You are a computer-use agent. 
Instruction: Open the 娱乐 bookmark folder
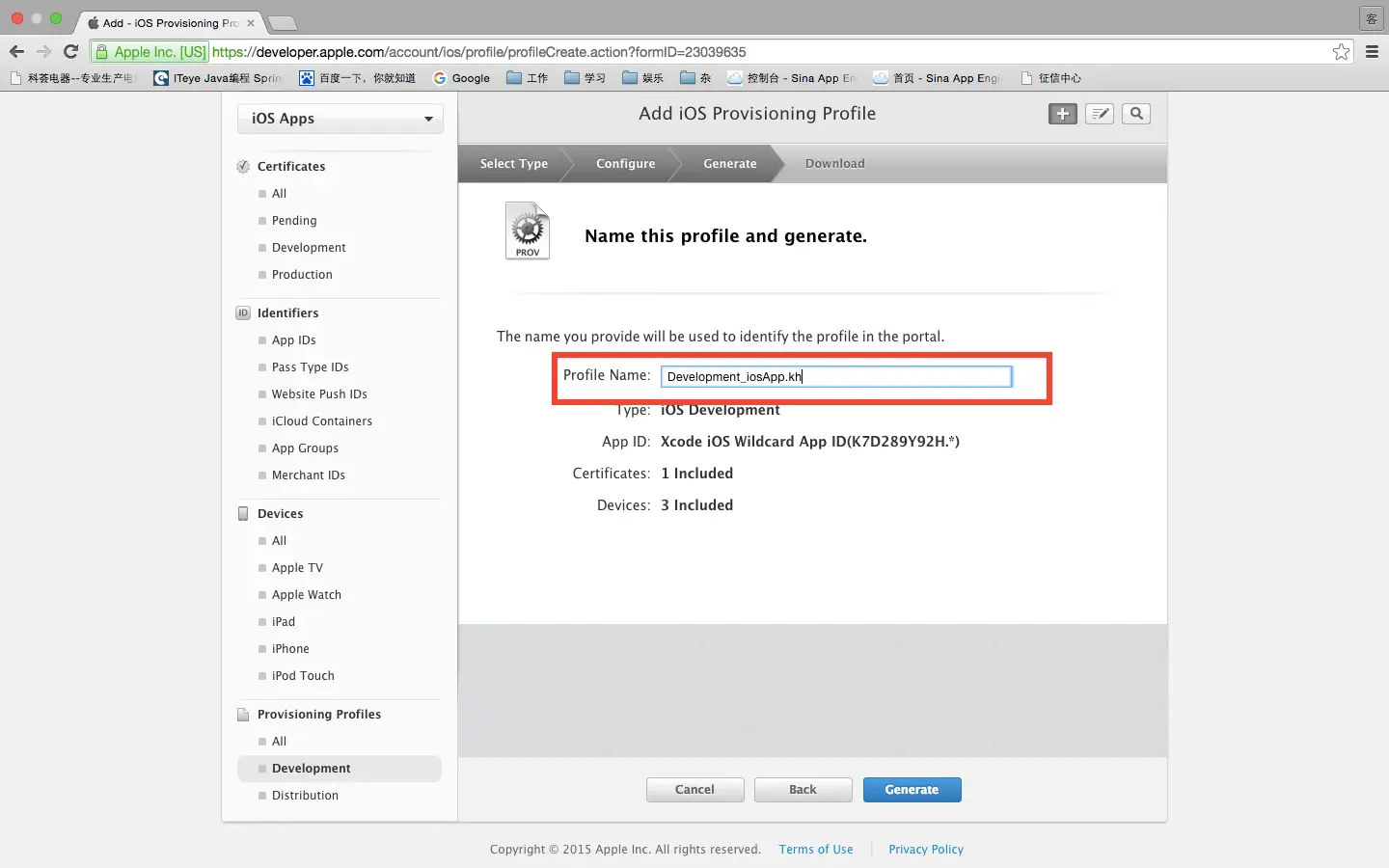[x=643, y=78]
